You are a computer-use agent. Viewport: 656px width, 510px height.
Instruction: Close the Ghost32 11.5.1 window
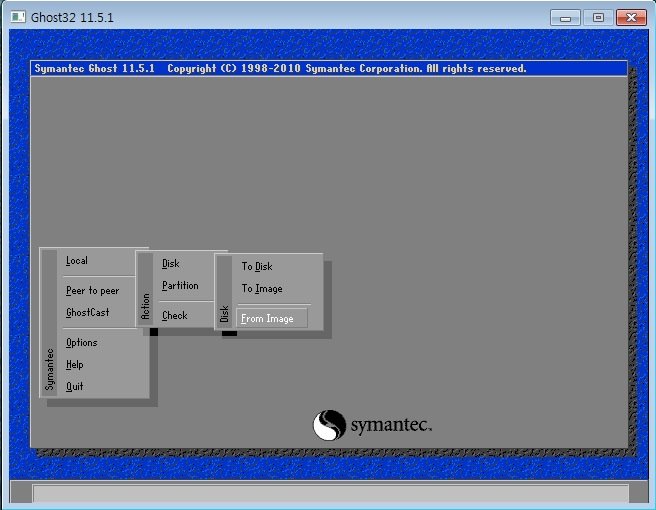631,18
